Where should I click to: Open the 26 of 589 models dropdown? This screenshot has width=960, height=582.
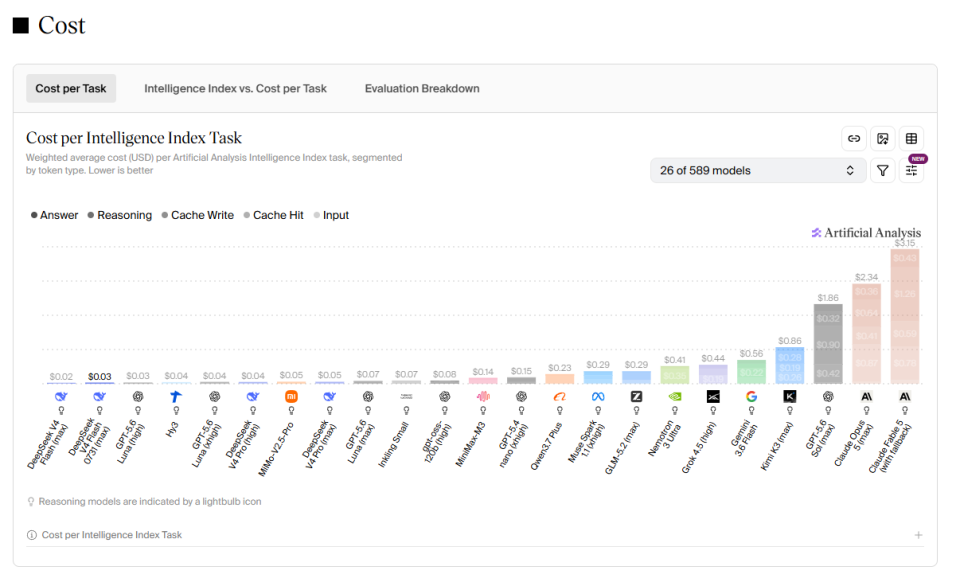point(758,171)
